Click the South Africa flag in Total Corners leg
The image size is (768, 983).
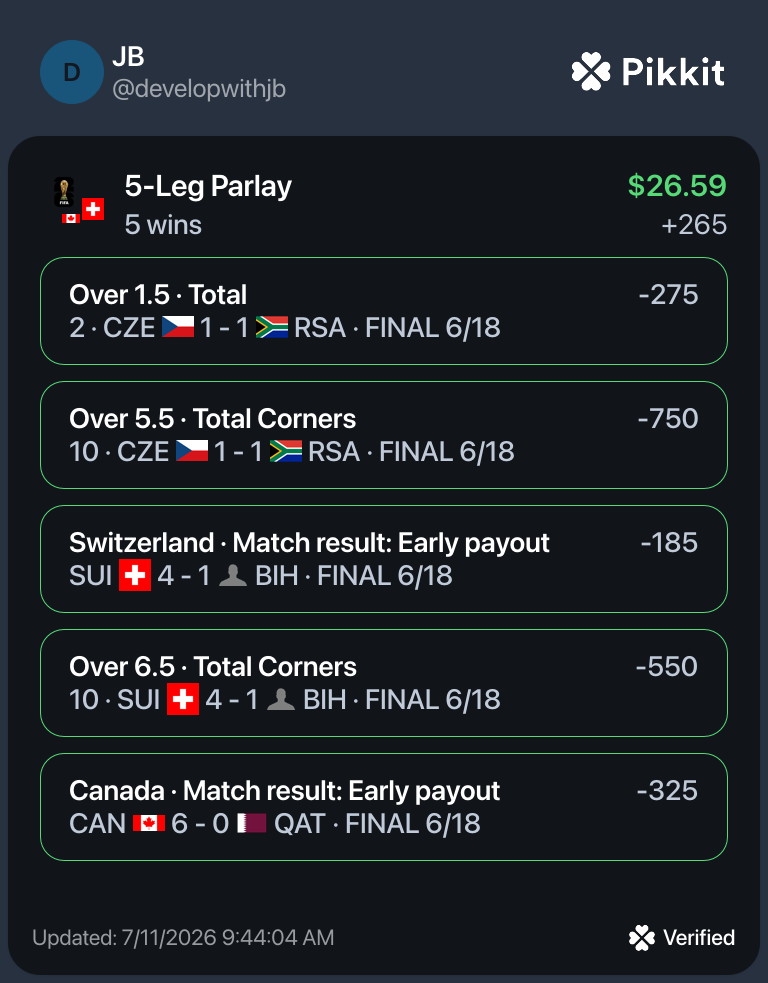[x=286, y=451]
